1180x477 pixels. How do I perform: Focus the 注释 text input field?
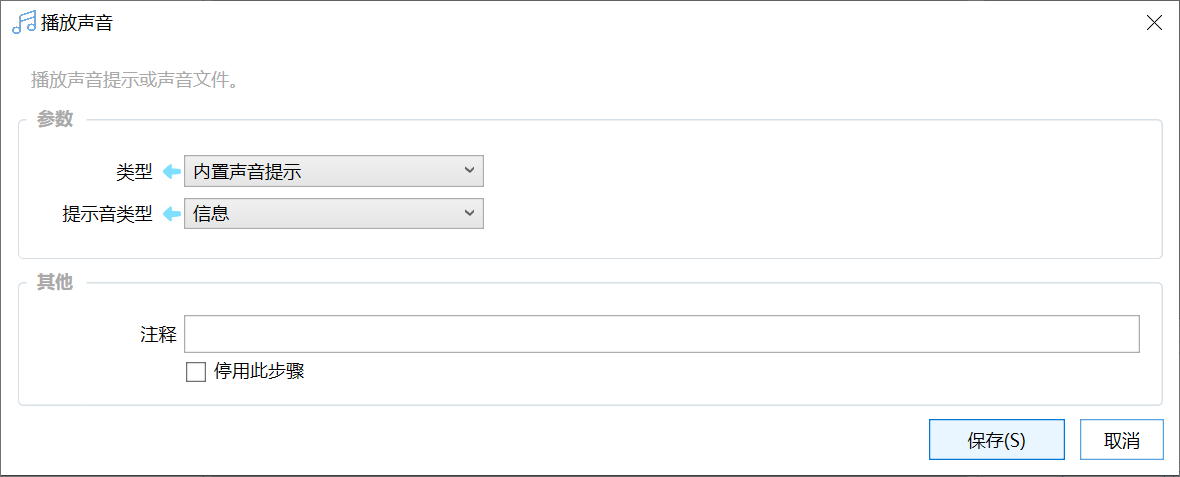tap(661, 334)
